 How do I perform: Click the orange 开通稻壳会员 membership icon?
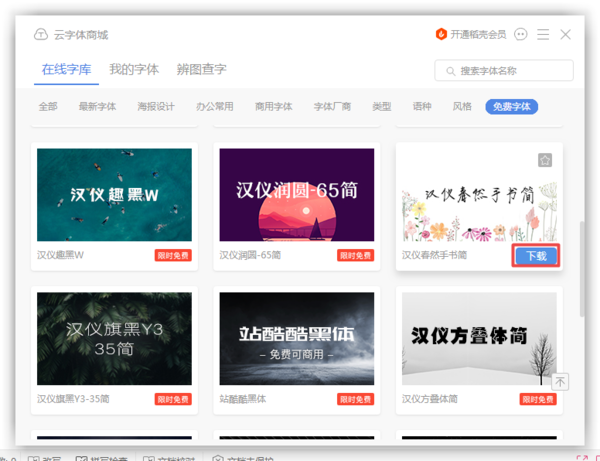click(x=442, y=34)
